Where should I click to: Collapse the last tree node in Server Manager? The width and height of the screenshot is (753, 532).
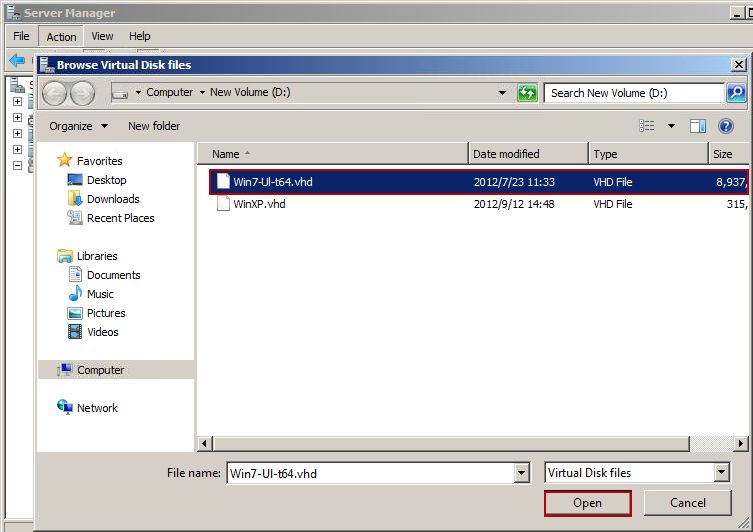click(17, 166)
